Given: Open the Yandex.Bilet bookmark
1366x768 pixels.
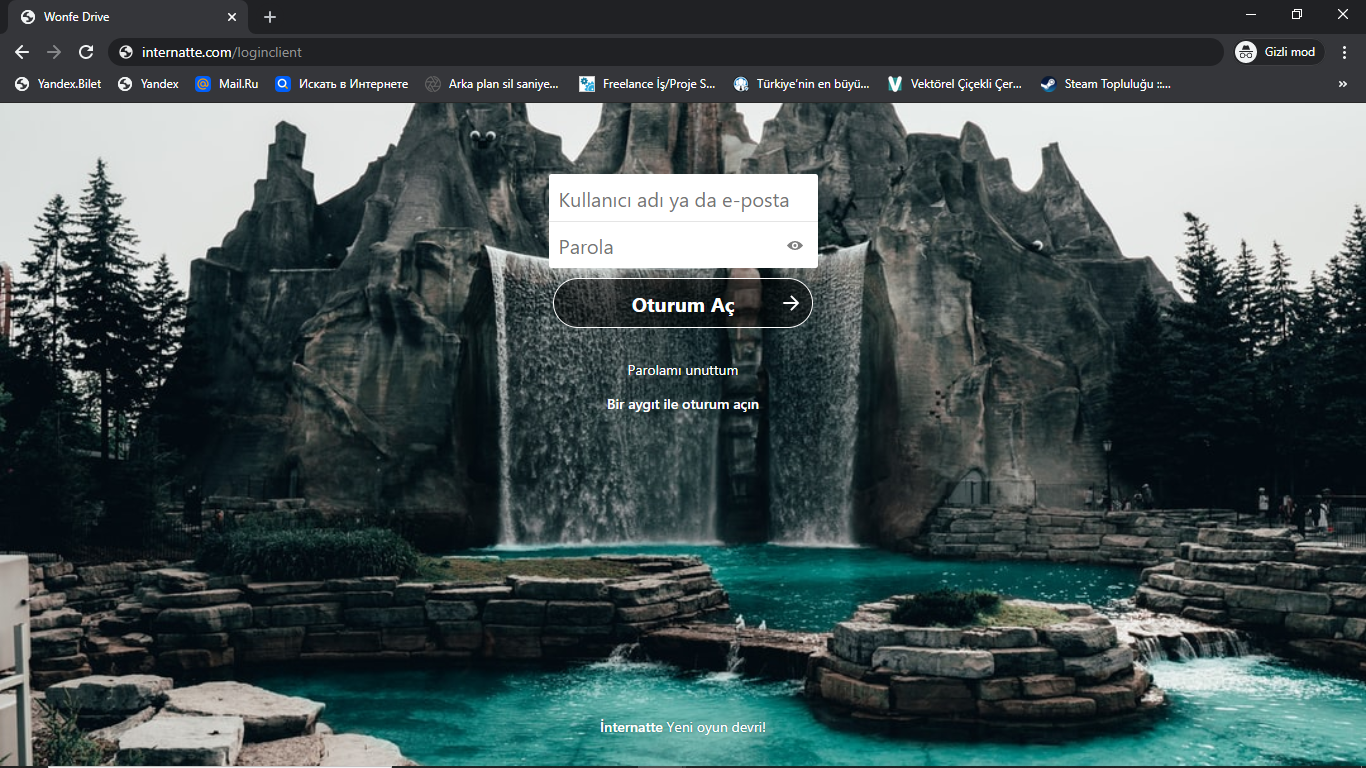Looking at the screenshot, I should click(x=58, y=84).
